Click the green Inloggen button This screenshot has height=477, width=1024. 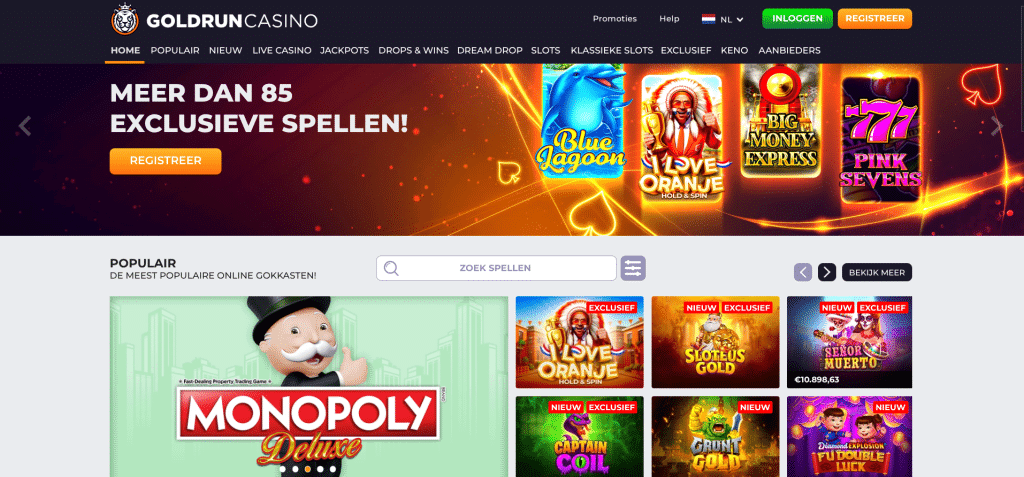click(x=797, y=18)
